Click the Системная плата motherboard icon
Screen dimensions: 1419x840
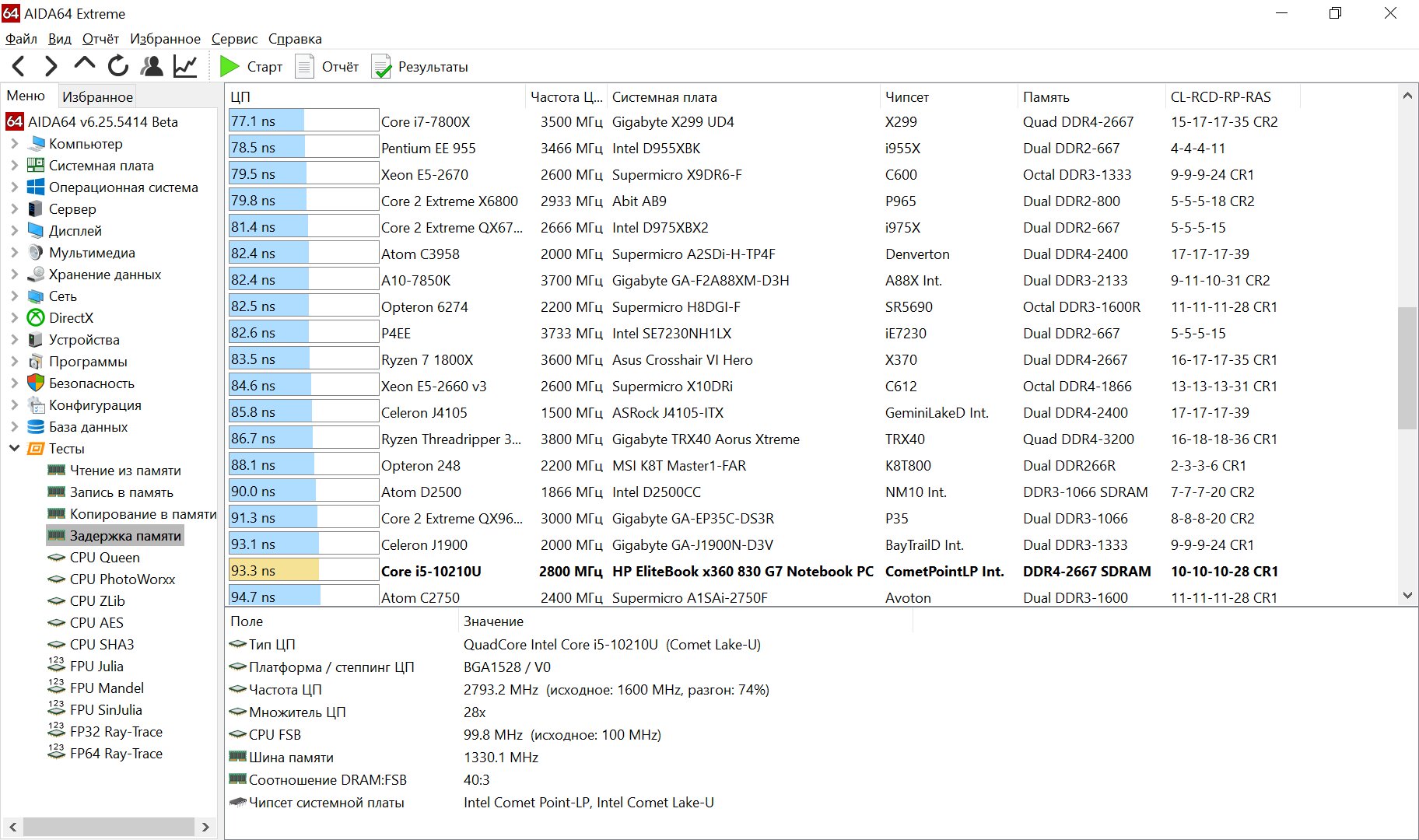click(x=36, y=166)
